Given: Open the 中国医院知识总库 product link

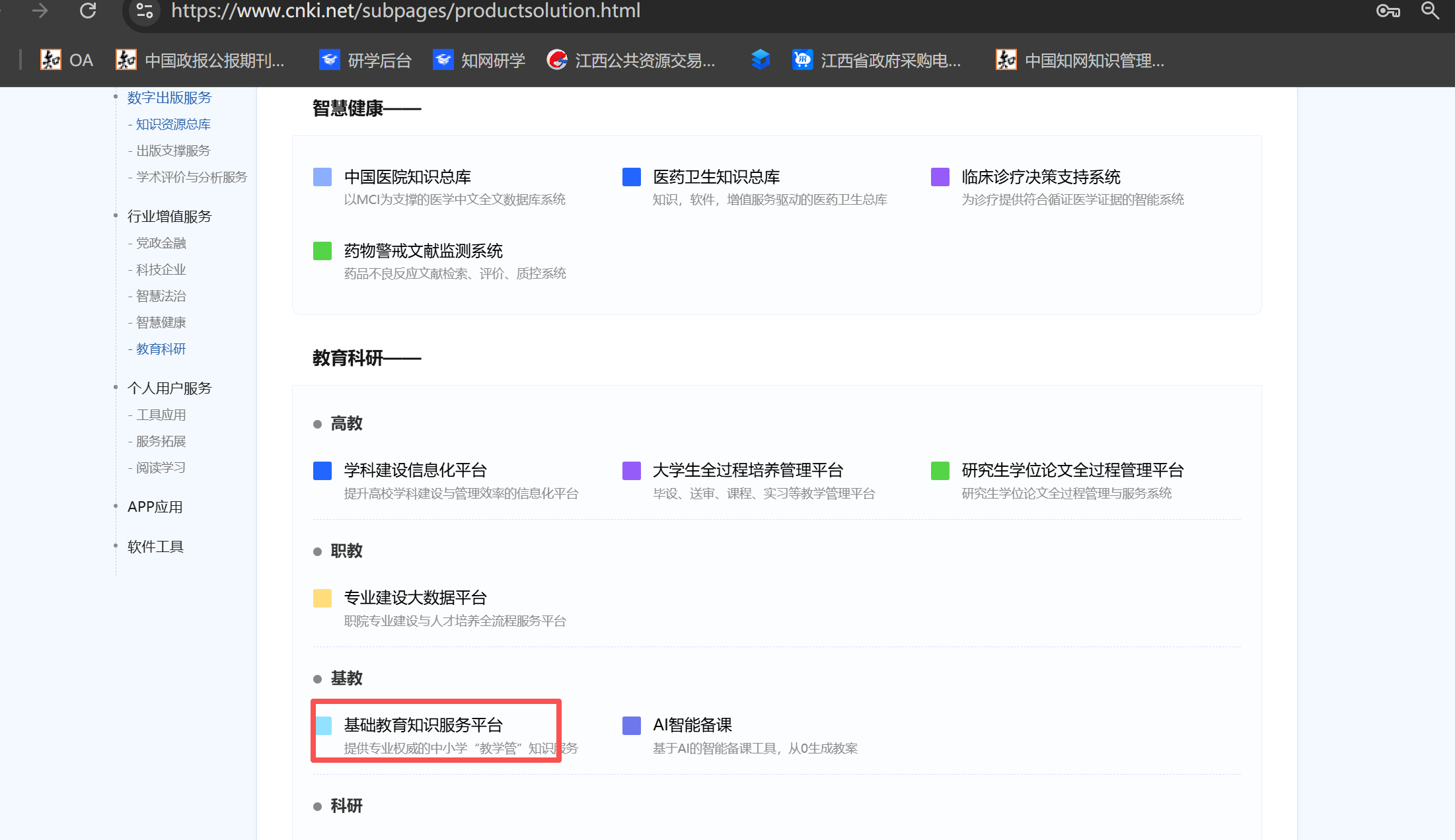Looking at the screenshot, I should [408, 177].
